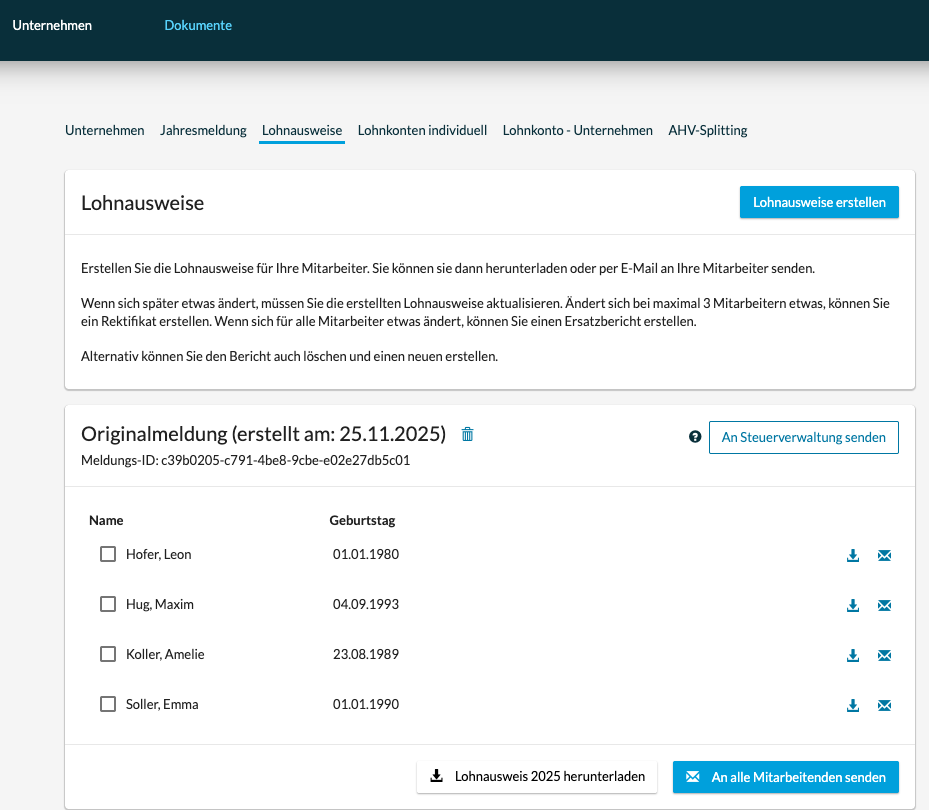Go to the AHV-Splitting tab

point(708,130)
